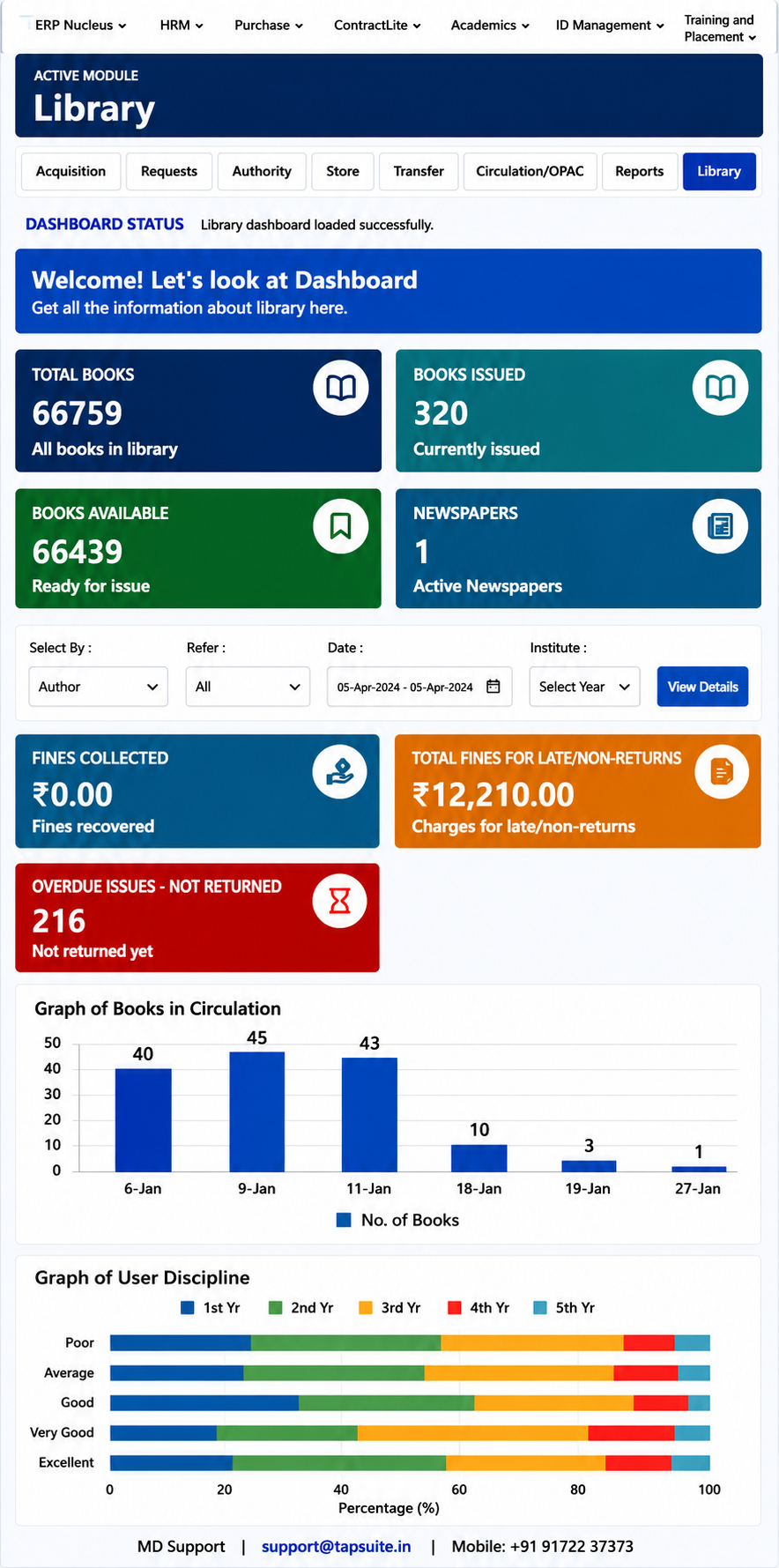Image resolution: width=779 pixels, height=1568 pixels.
Task: Open the HRM dropdown menu
Action: (x=182, y=26)
